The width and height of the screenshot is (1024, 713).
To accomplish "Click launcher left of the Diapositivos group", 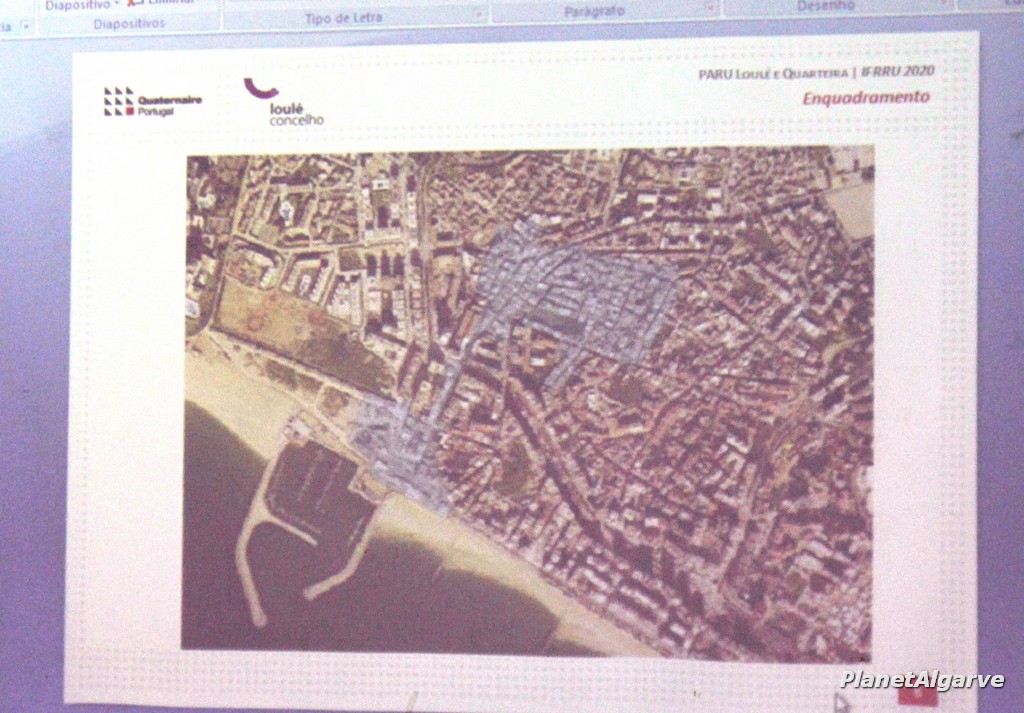I will [x=25, y=24].
